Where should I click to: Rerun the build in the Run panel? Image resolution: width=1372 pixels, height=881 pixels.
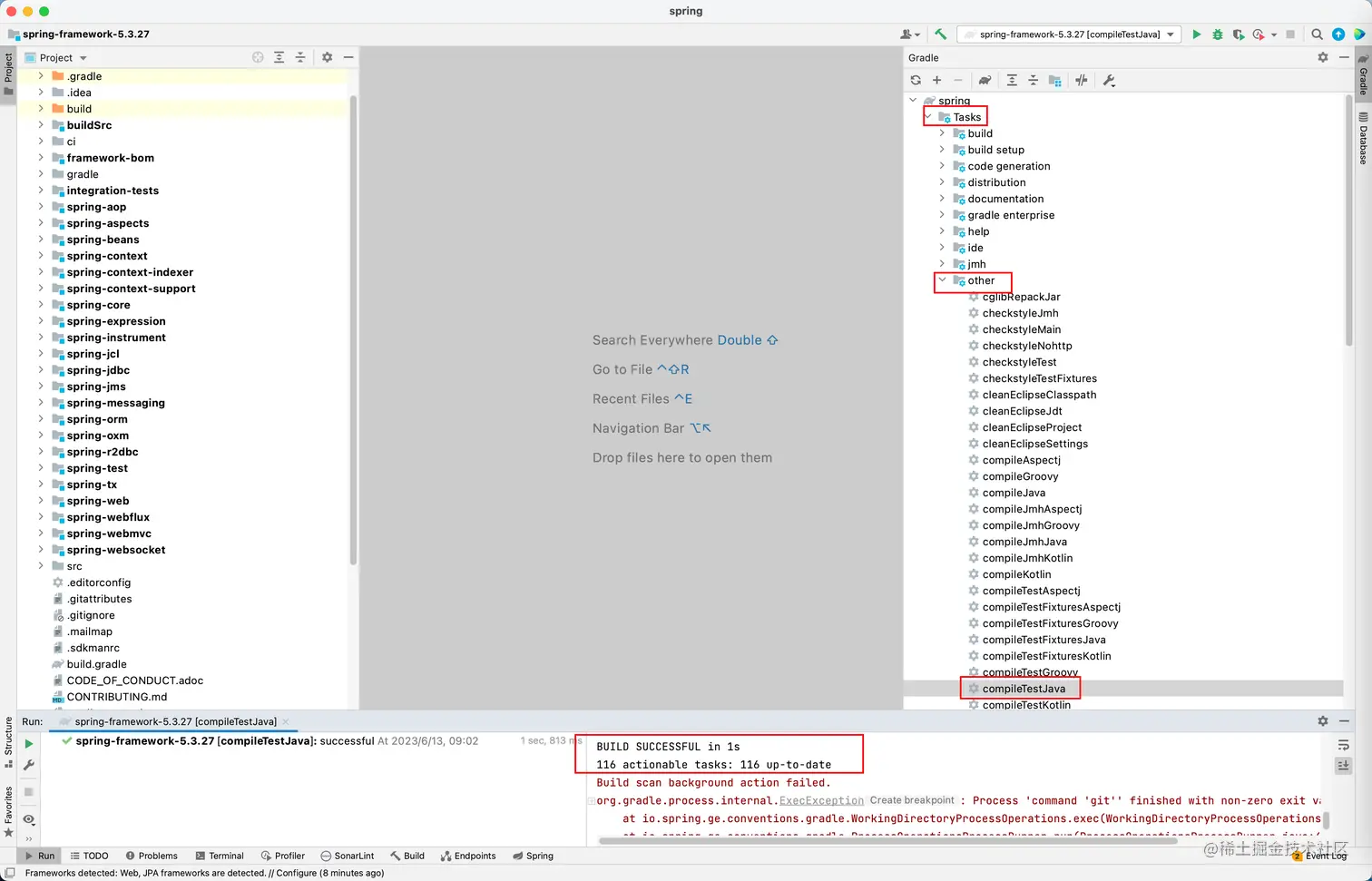click(29, 744)
